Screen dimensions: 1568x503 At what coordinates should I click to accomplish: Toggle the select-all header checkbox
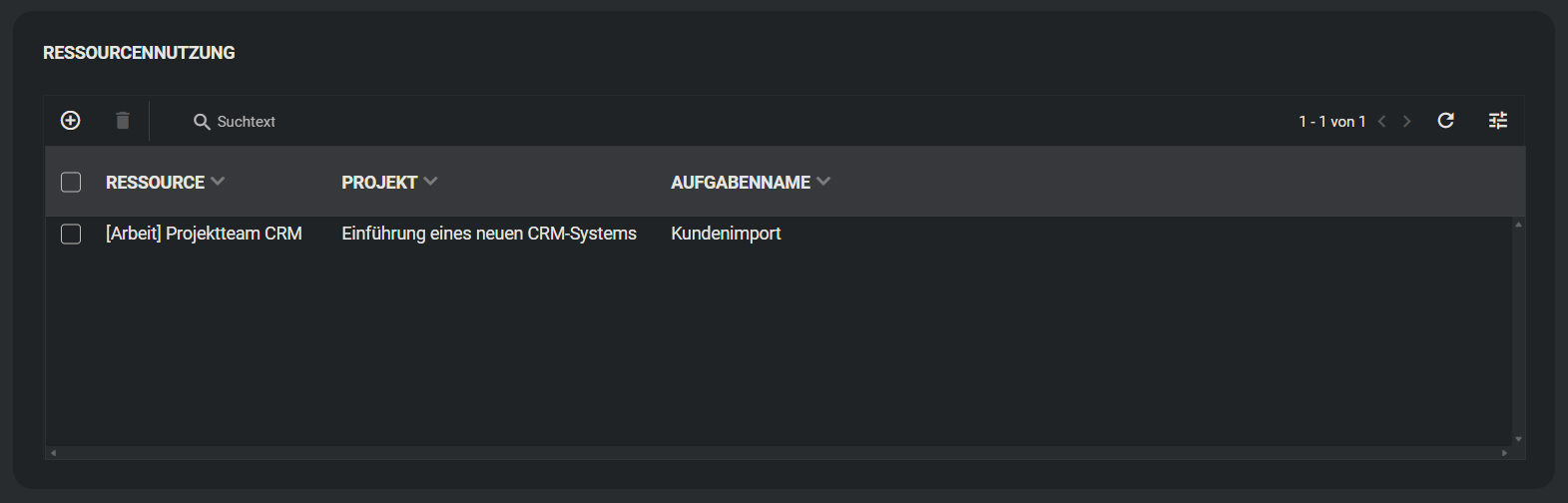click(x=71, y=182)
